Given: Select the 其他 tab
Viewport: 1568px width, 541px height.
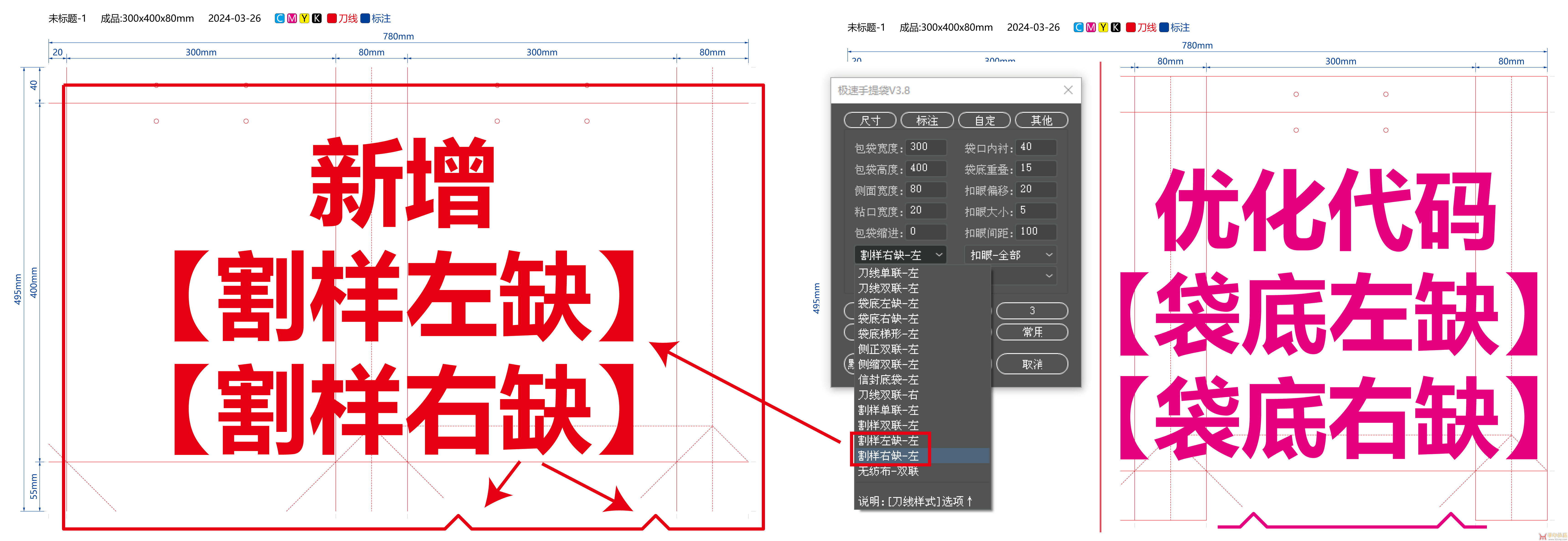Looking at the screenshot, I should (x=1041, y=121).
